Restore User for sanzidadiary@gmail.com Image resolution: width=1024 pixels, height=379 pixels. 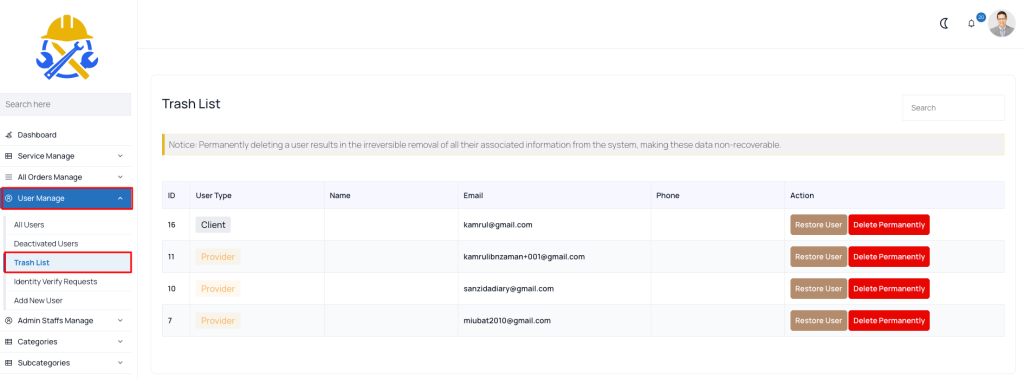818,289
